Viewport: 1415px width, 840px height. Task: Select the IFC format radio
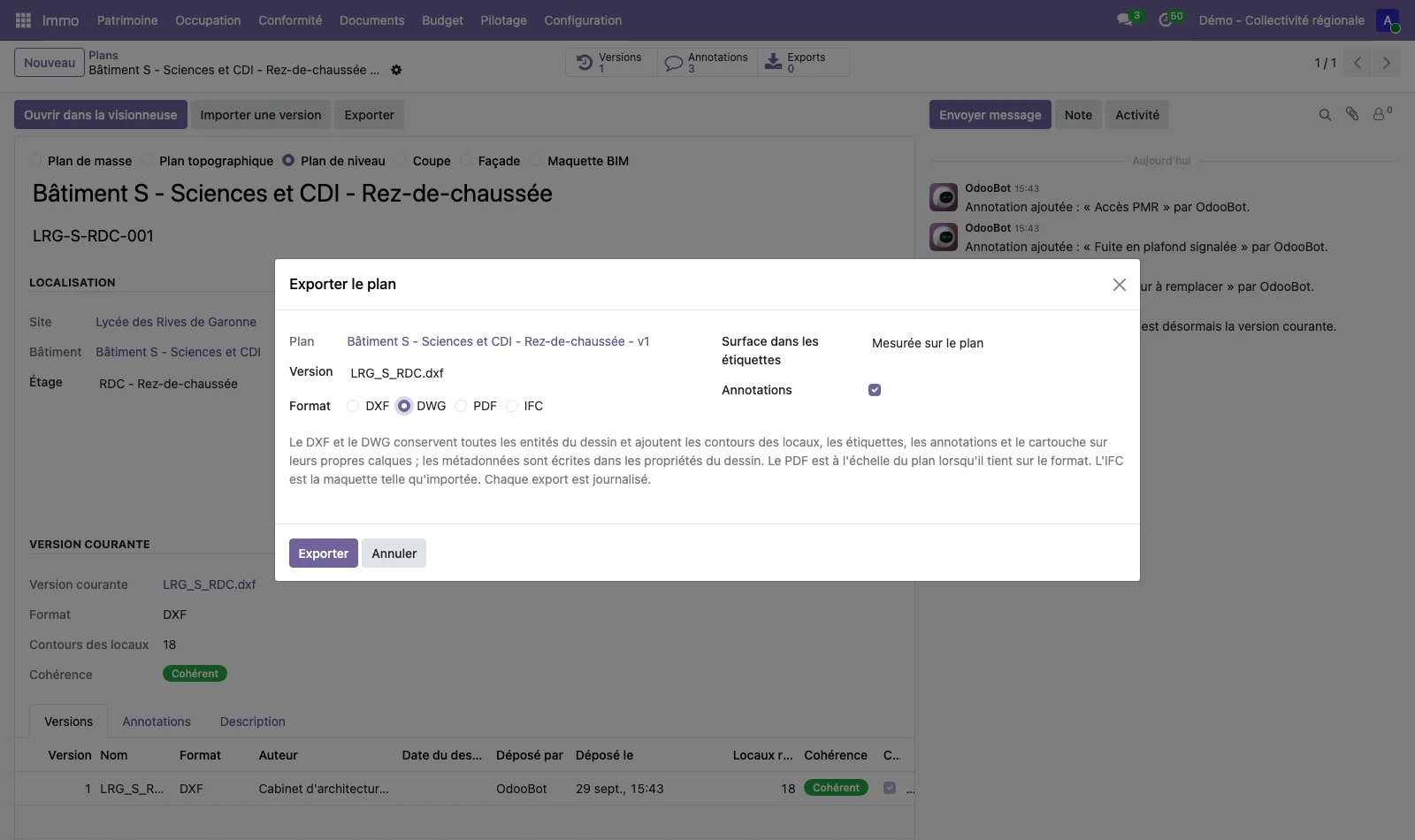512,406
